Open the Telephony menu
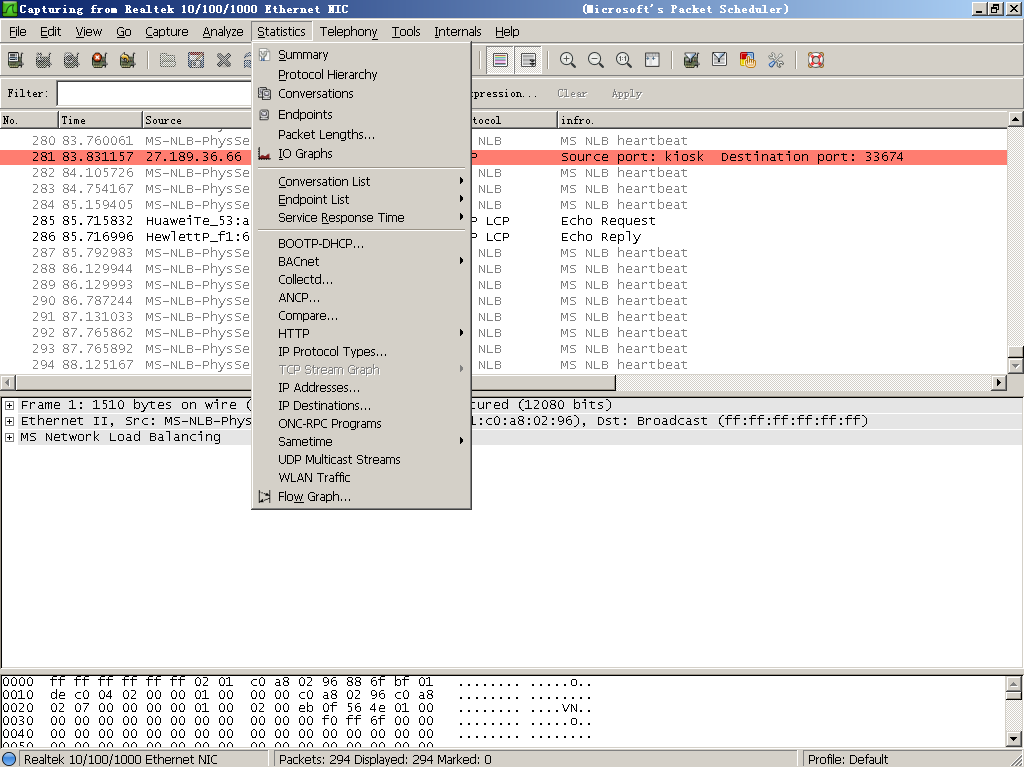The width and height of the screenshot is (1024, 768). 348,31
